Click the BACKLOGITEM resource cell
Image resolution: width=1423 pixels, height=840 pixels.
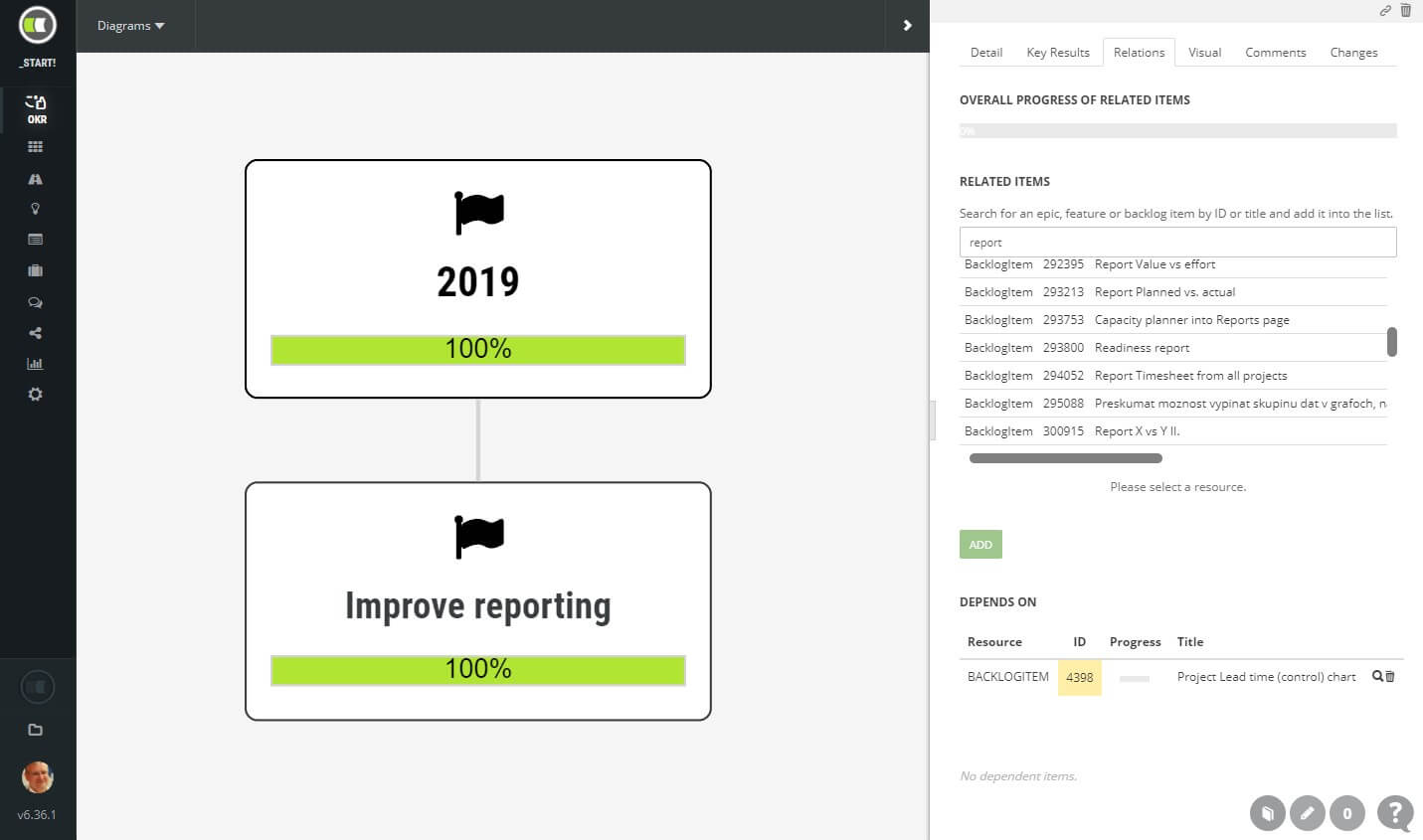pos(1008,677)
